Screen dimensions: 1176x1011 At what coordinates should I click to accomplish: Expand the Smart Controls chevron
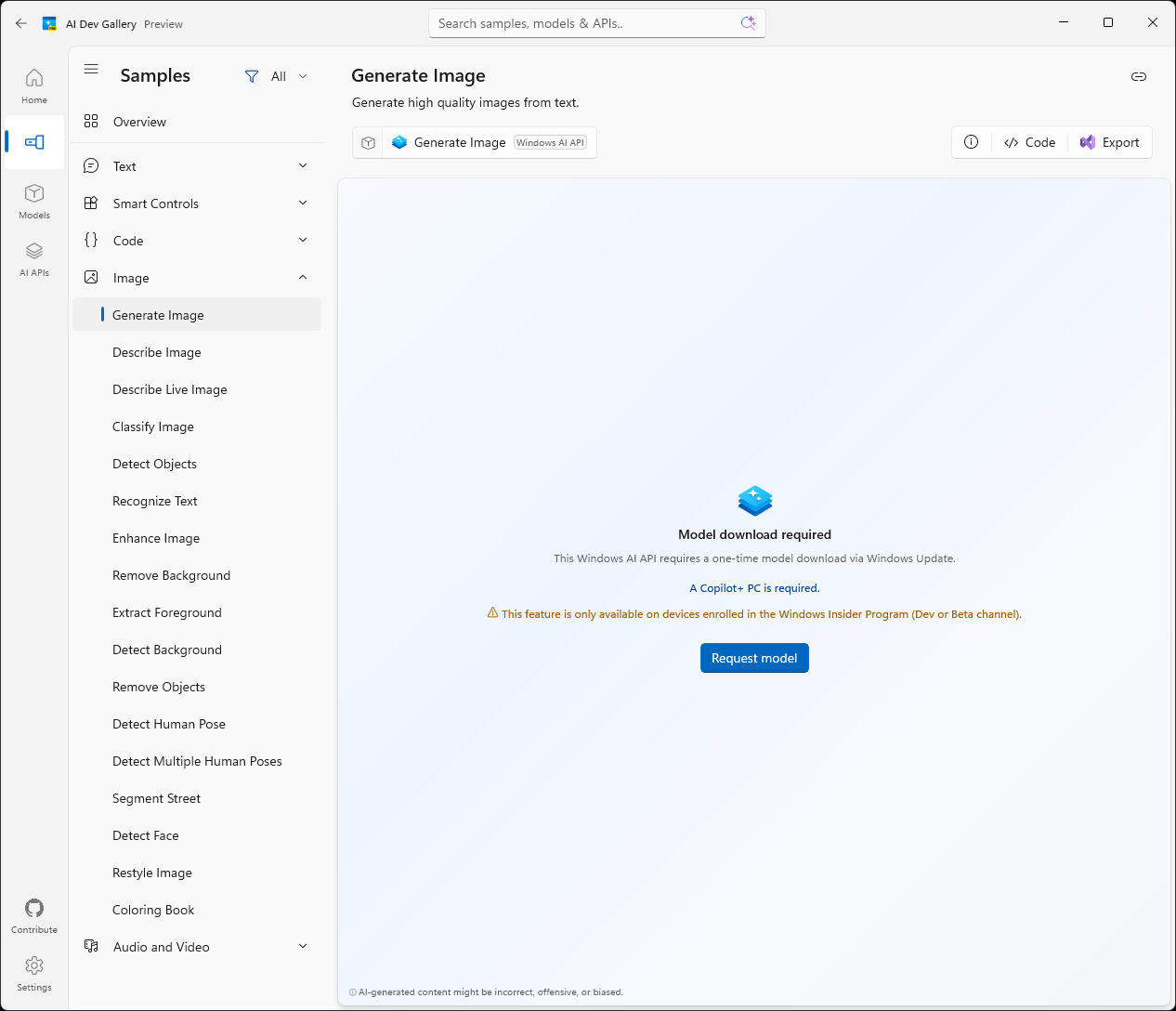tap(303, 203)
